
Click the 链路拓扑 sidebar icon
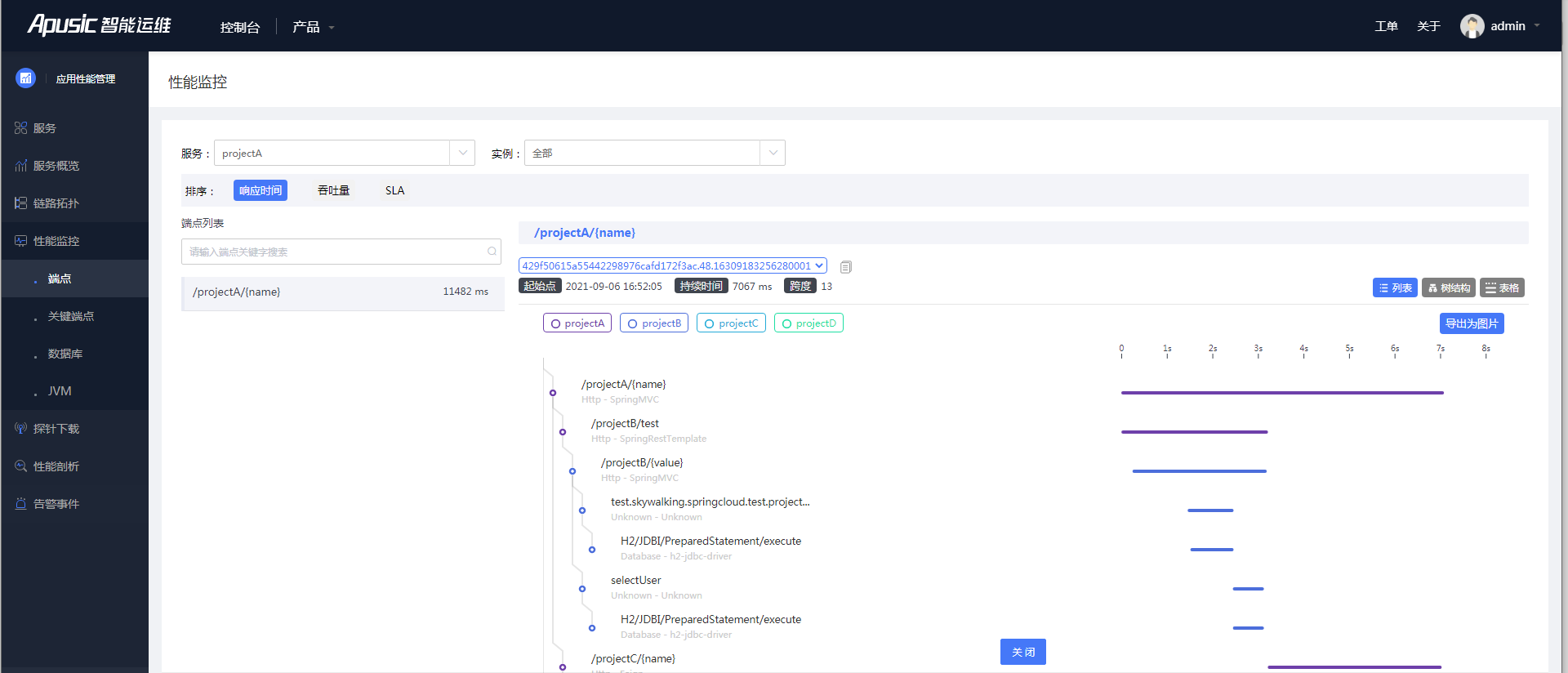tap(20, 203)
